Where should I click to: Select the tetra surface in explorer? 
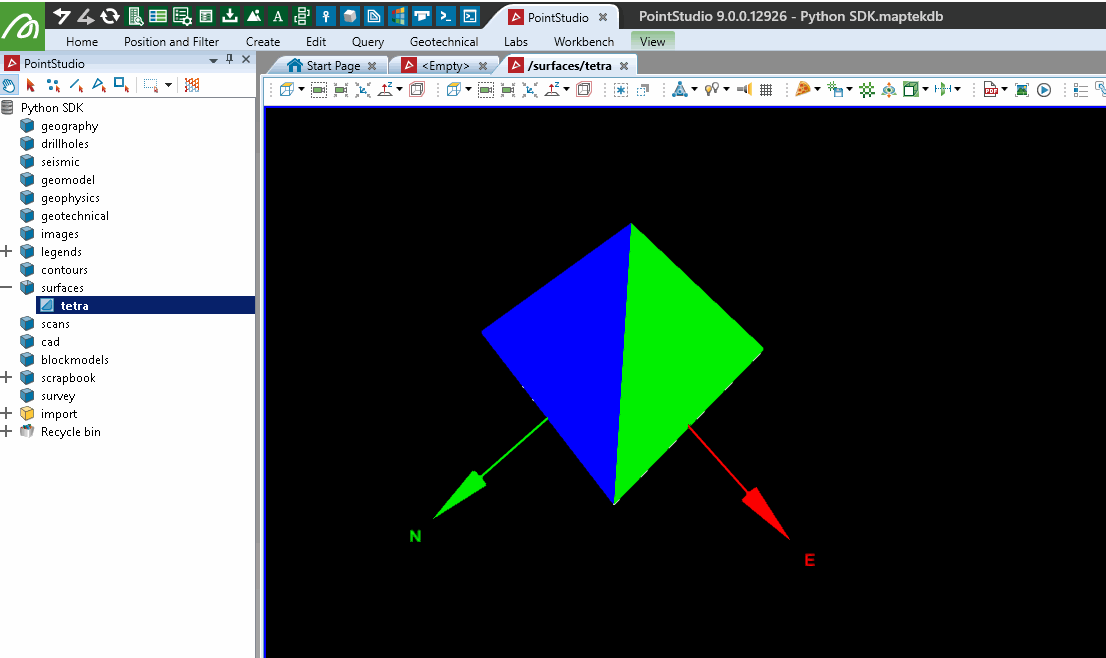[74, 306]
